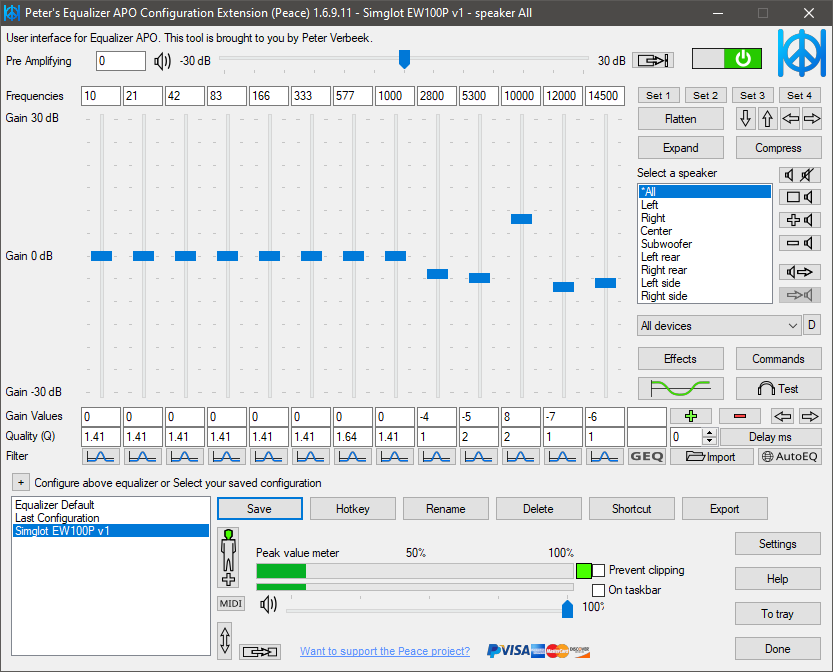Viewport: 833px width, 672px height.
Task: Remove a band with the red minus
Action: click(740, 416)
